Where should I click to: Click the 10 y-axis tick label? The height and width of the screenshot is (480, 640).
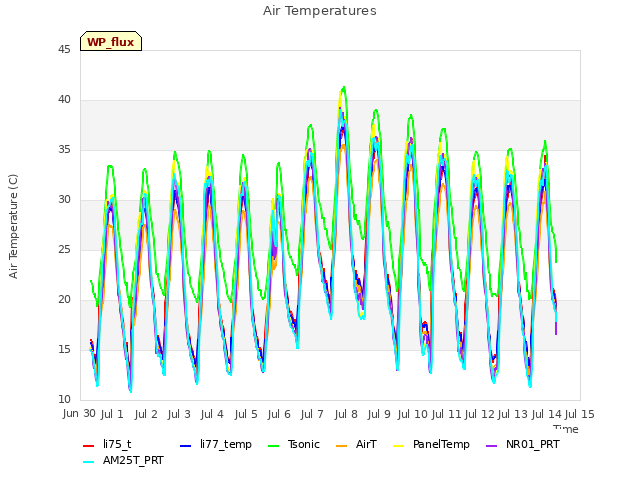[x=64, y=399]
